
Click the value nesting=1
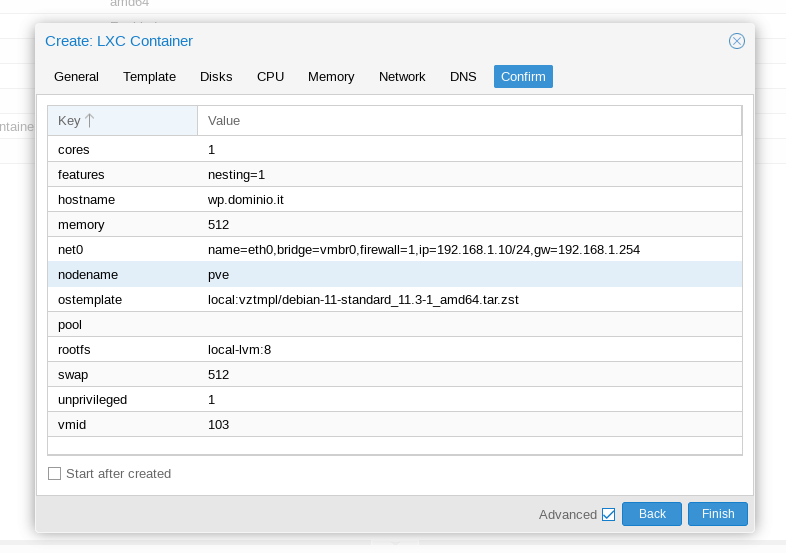(236, 174)
